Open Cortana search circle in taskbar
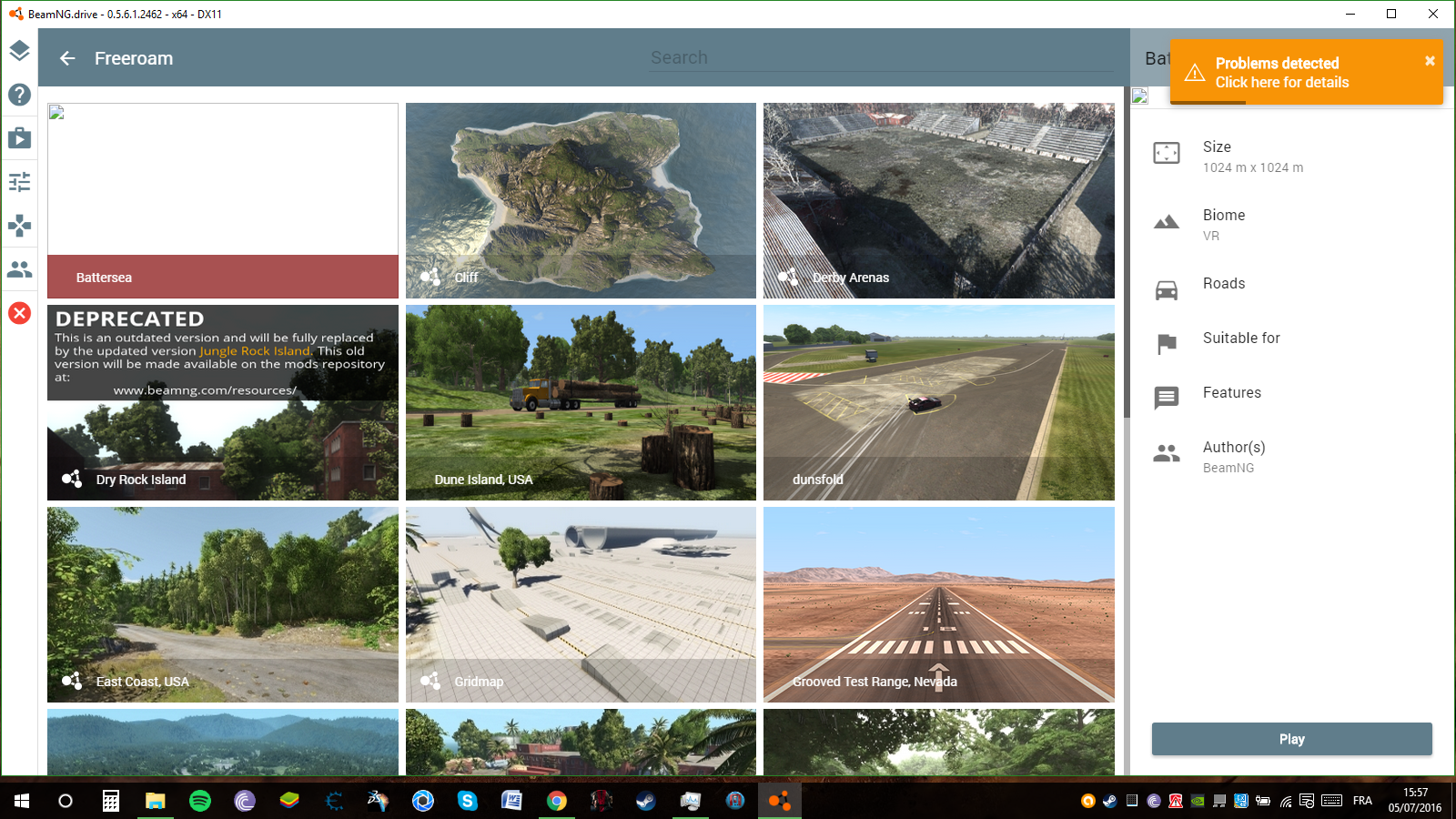1456x819 pixels. [66, 801]
